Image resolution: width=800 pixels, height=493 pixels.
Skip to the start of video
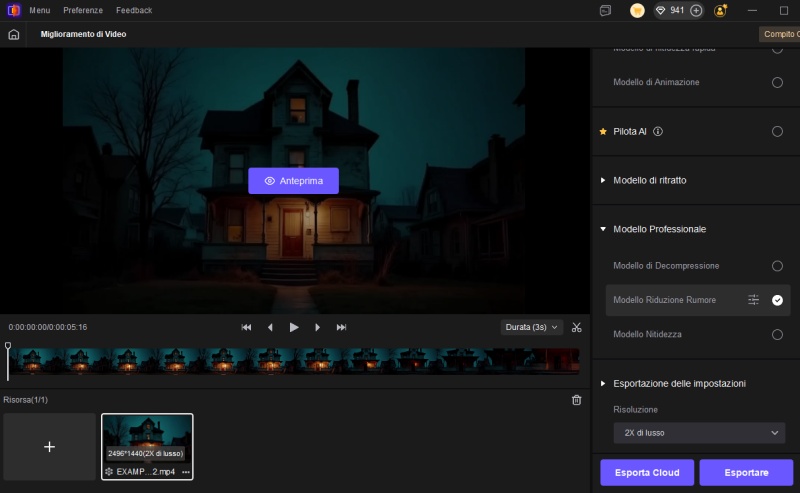pos(246,327)
